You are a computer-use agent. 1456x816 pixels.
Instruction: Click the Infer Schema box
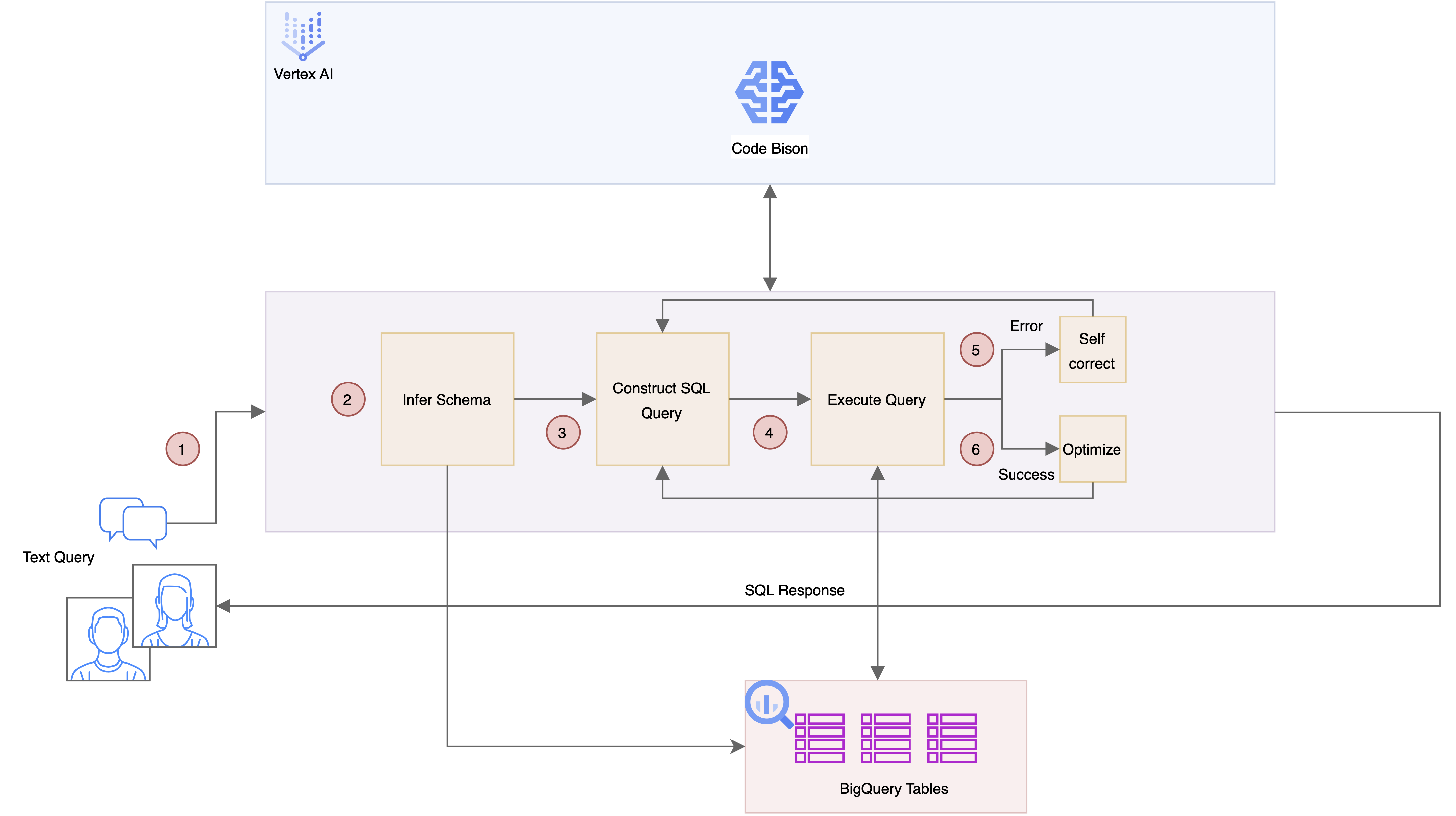pos(447,399)
